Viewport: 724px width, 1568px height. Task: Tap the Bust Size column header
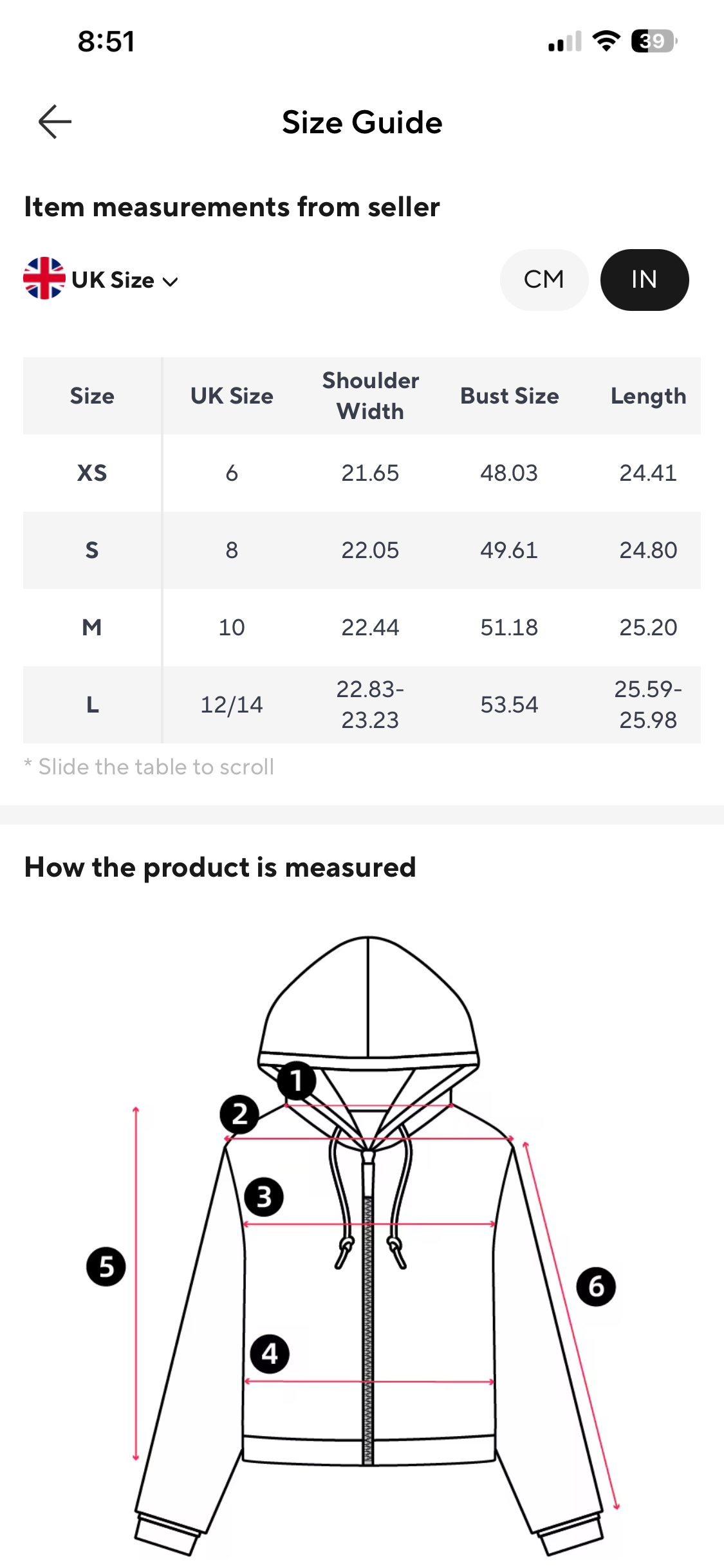[x=510, y=396]
